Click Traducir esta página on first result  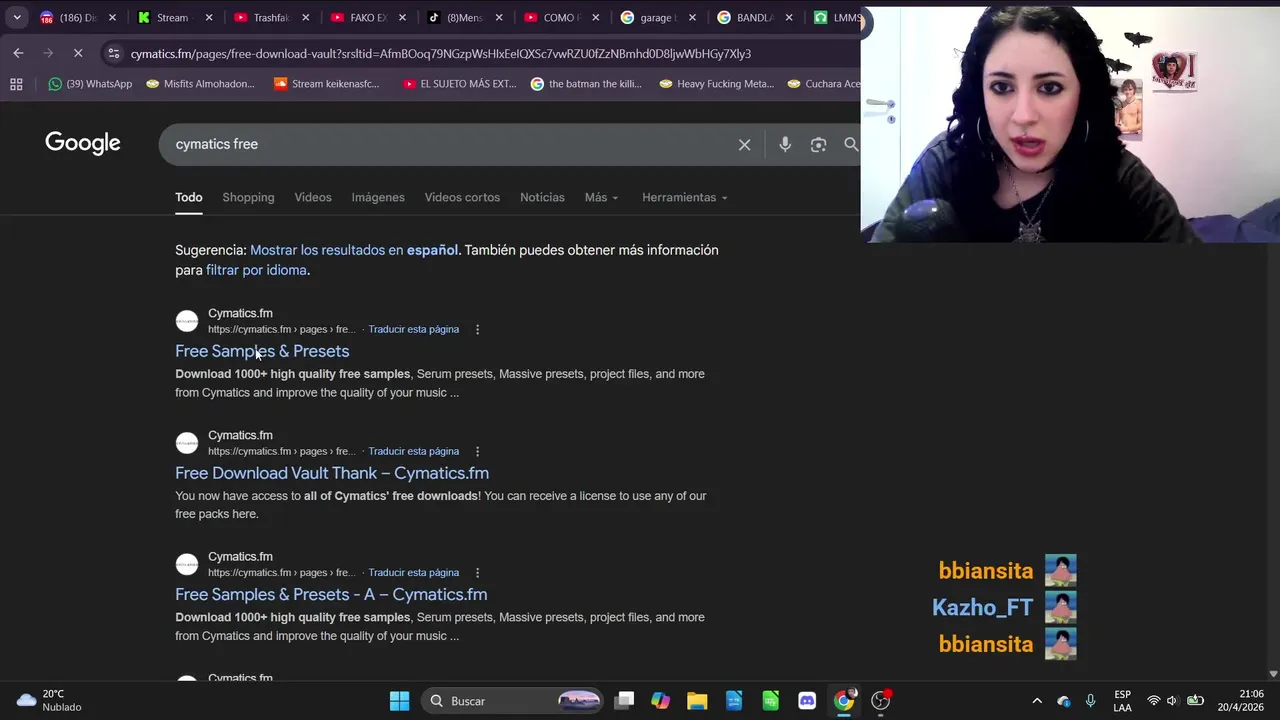(414, 329)
